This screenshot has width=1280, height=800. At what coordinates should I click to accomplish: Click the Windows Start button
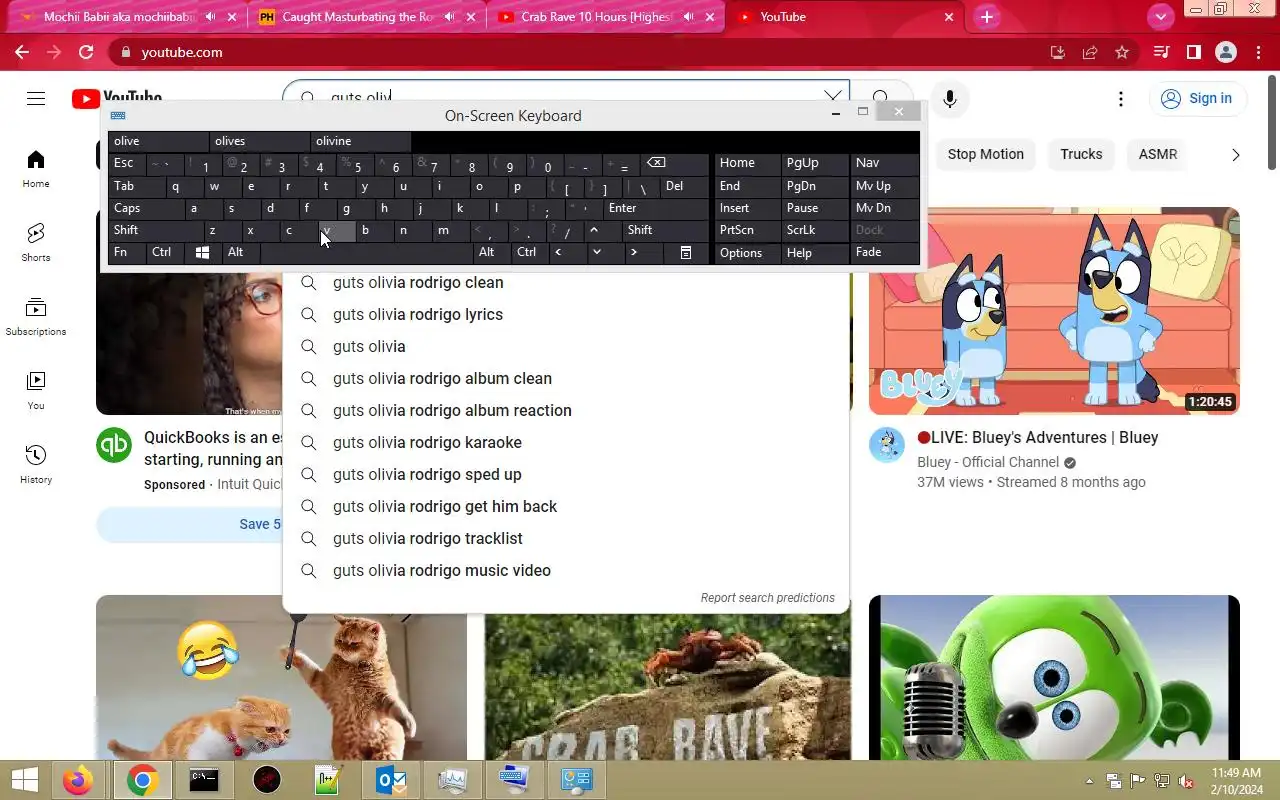click(24, 780)
